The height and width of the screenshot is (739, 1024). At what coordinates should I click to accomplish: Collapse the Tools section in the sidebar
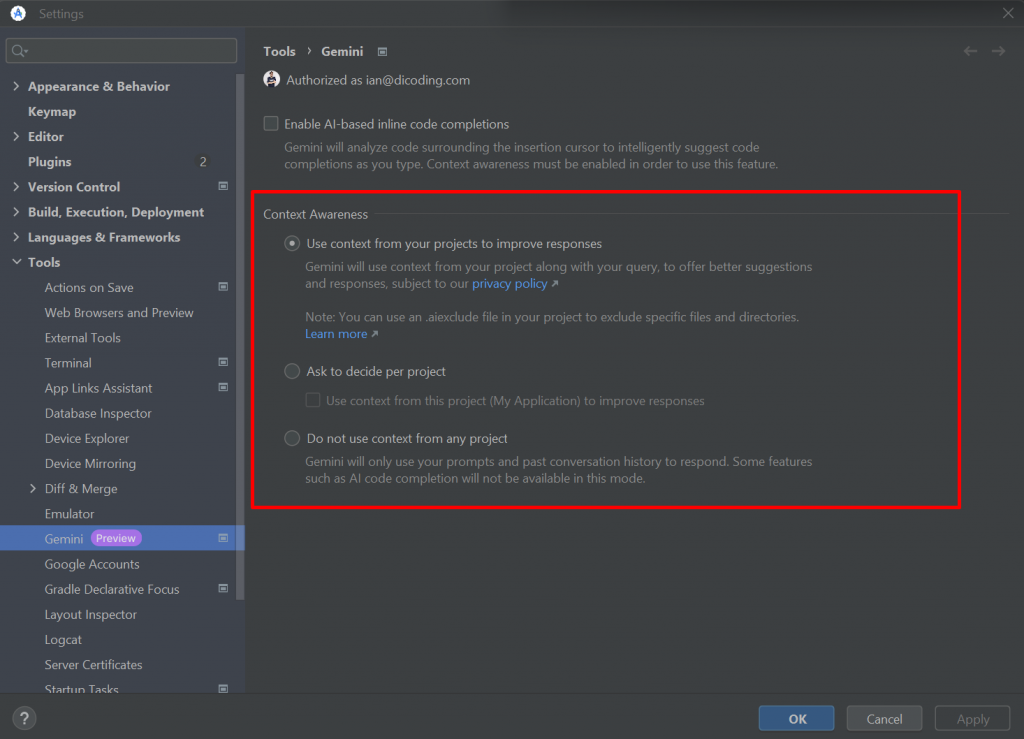point(16,262)
